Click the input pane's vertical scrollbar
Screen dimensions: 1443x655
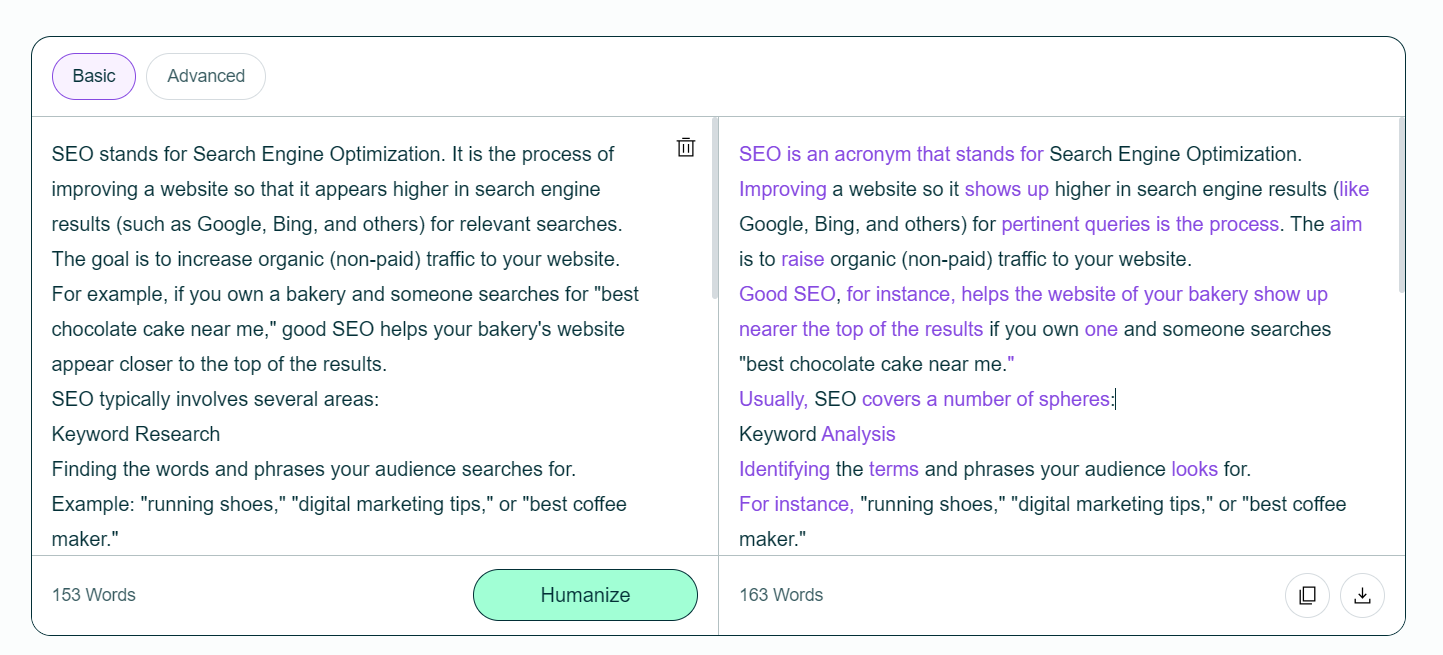(714, 208)
